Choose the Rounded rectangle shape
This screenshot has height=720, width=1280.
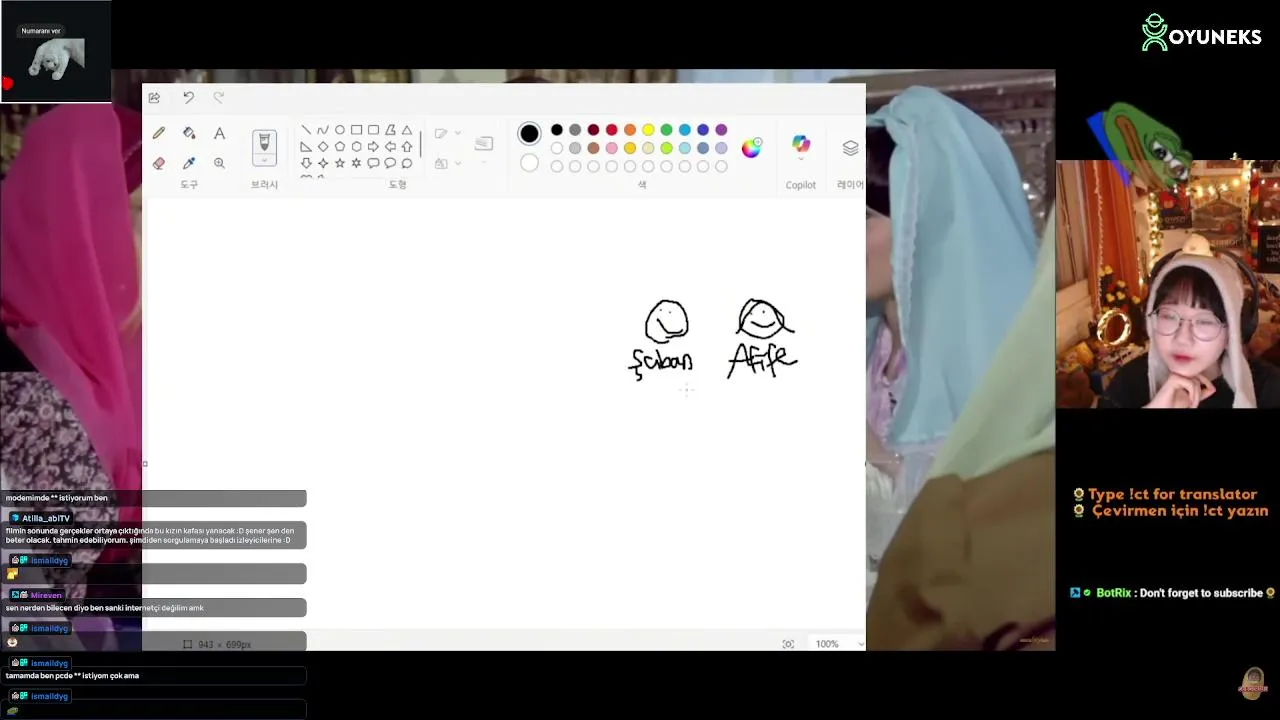373,130
